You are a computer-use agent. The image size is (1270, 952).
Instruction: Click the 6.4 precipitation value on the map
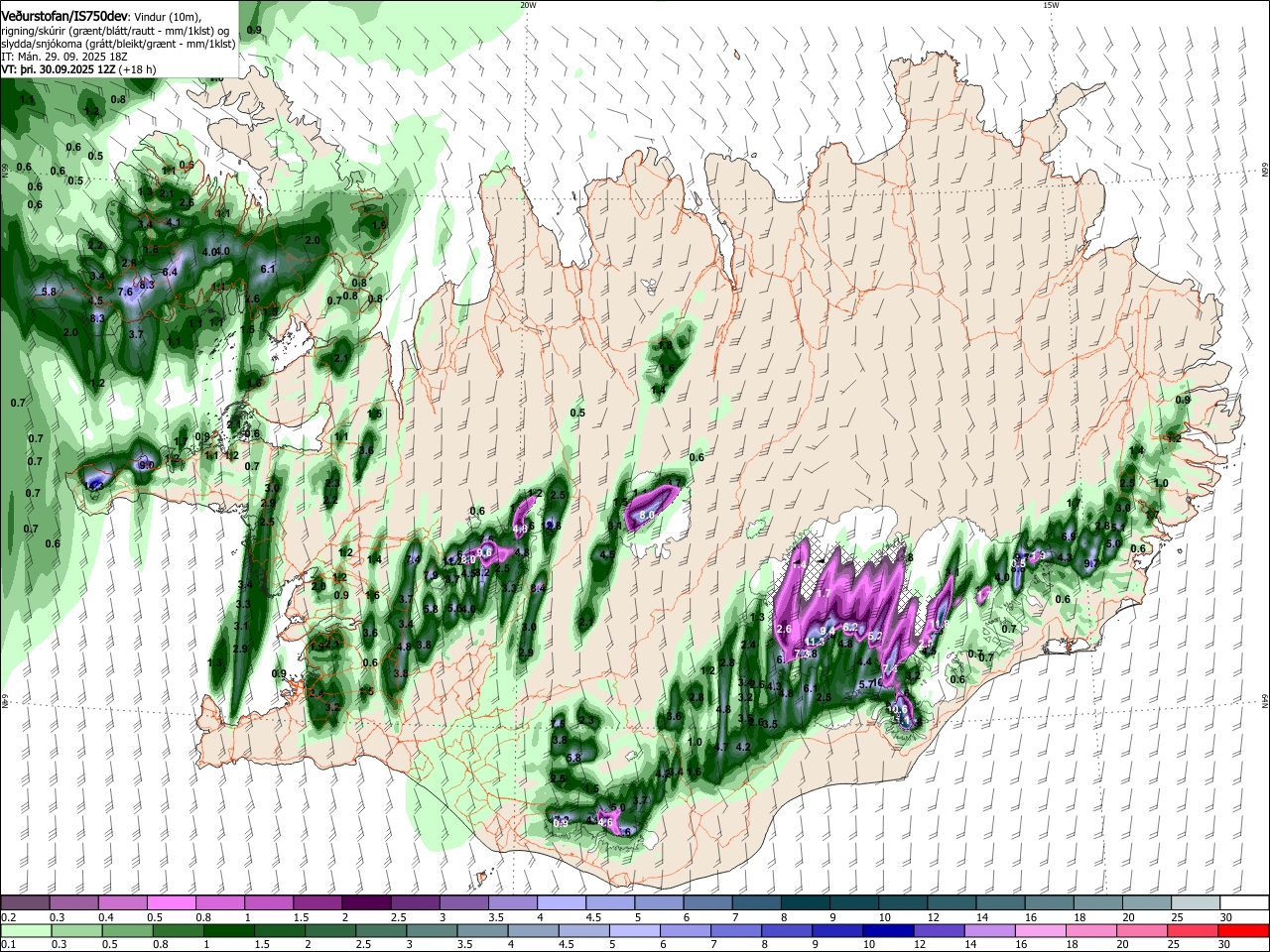coord(170,272)
